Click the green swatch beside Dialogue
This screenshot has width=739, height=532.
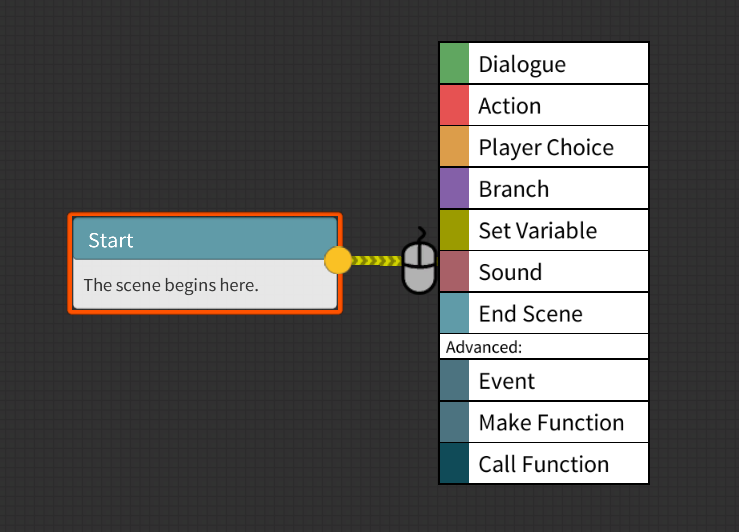coord(454,64)
